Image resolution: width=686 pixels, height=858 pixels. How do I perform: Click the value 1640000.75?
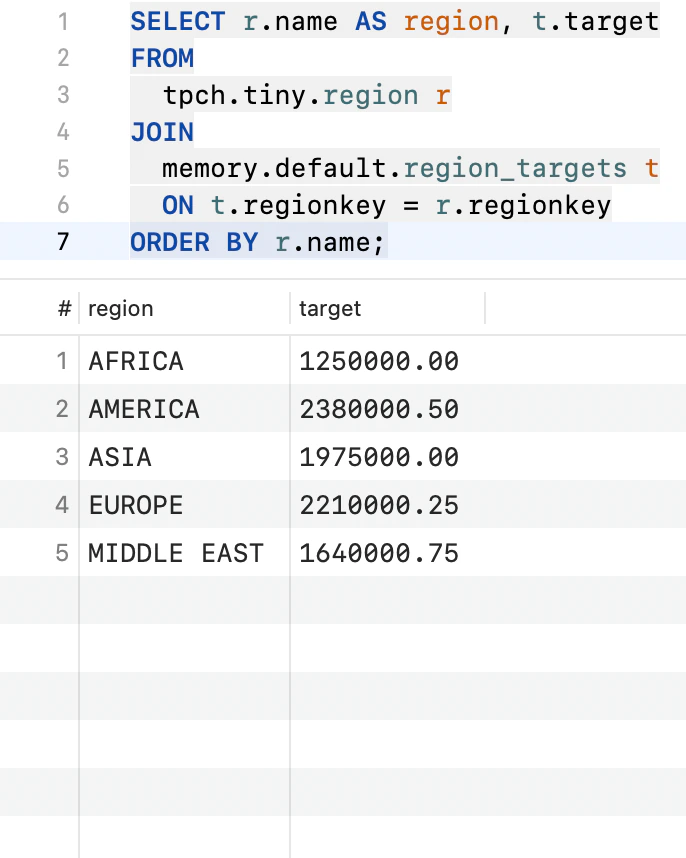tap(379, 553)
